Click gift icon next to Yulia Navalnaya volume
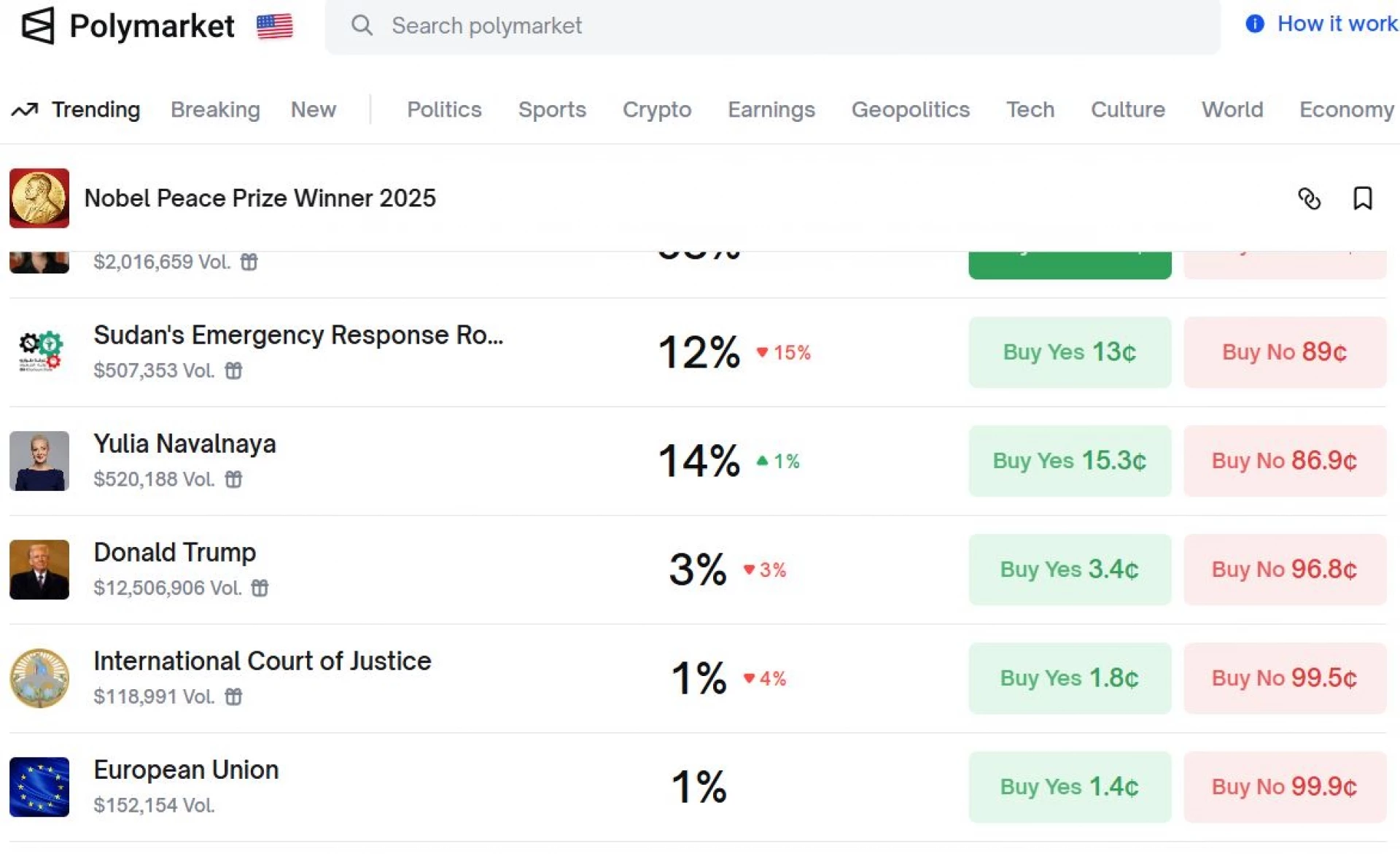The height and width of the screenshot is (854, 1400). pyautogui.click(x=233, y=479)
